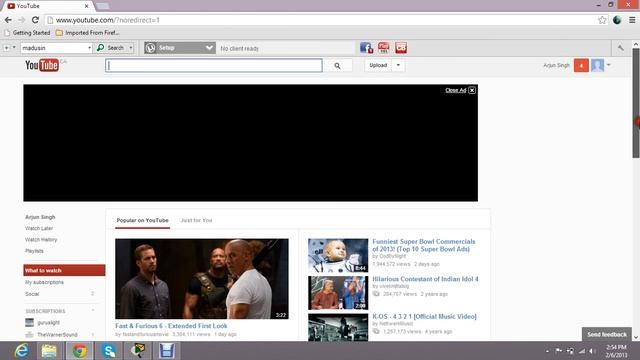This screenshot has height=360, width=640.
Task: Click the scrollbar down arrow
Action: click(636, 337)
